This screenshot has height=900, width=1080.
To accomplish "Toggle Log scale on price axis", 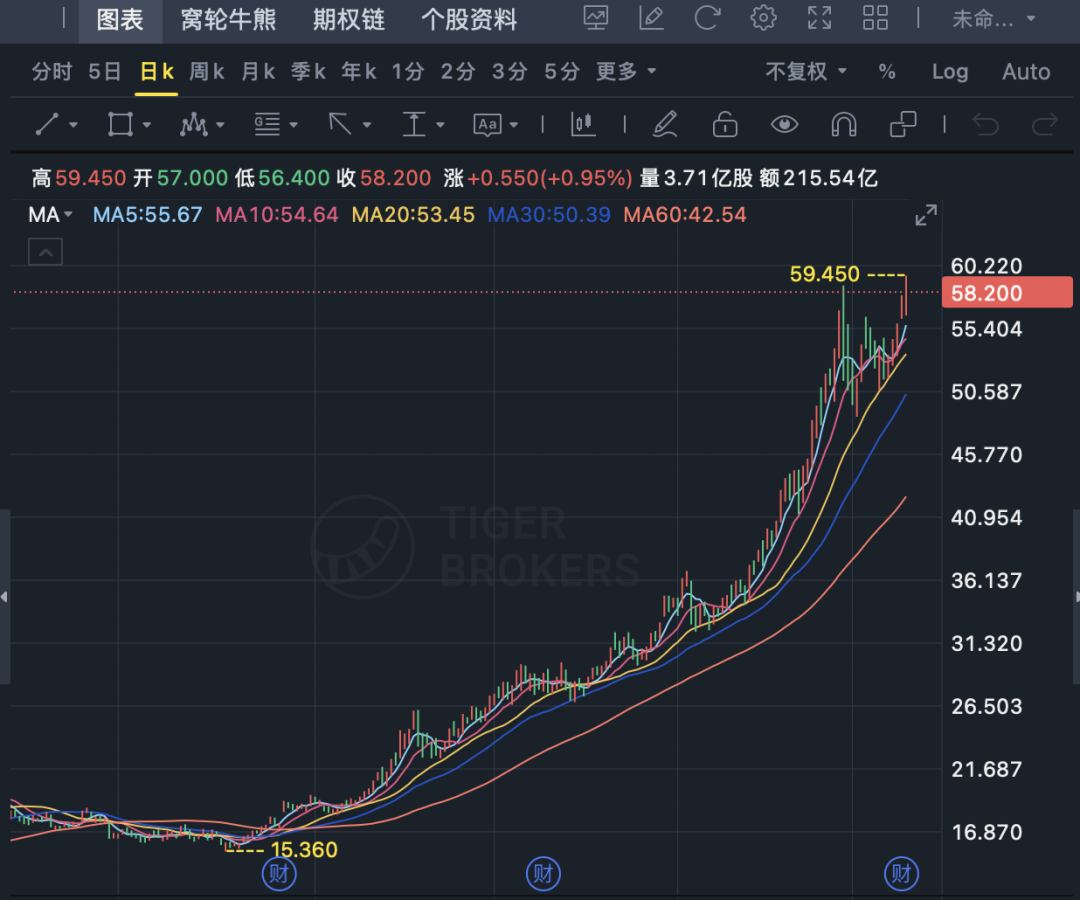I will (949, 71).
